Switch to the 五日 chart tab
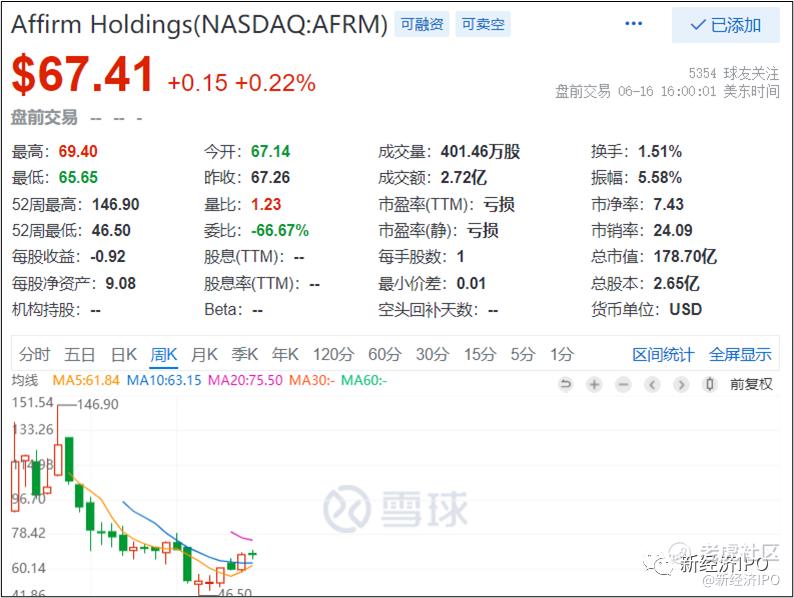The width and height of the screenshot is (794, 598). click(80, 354)
